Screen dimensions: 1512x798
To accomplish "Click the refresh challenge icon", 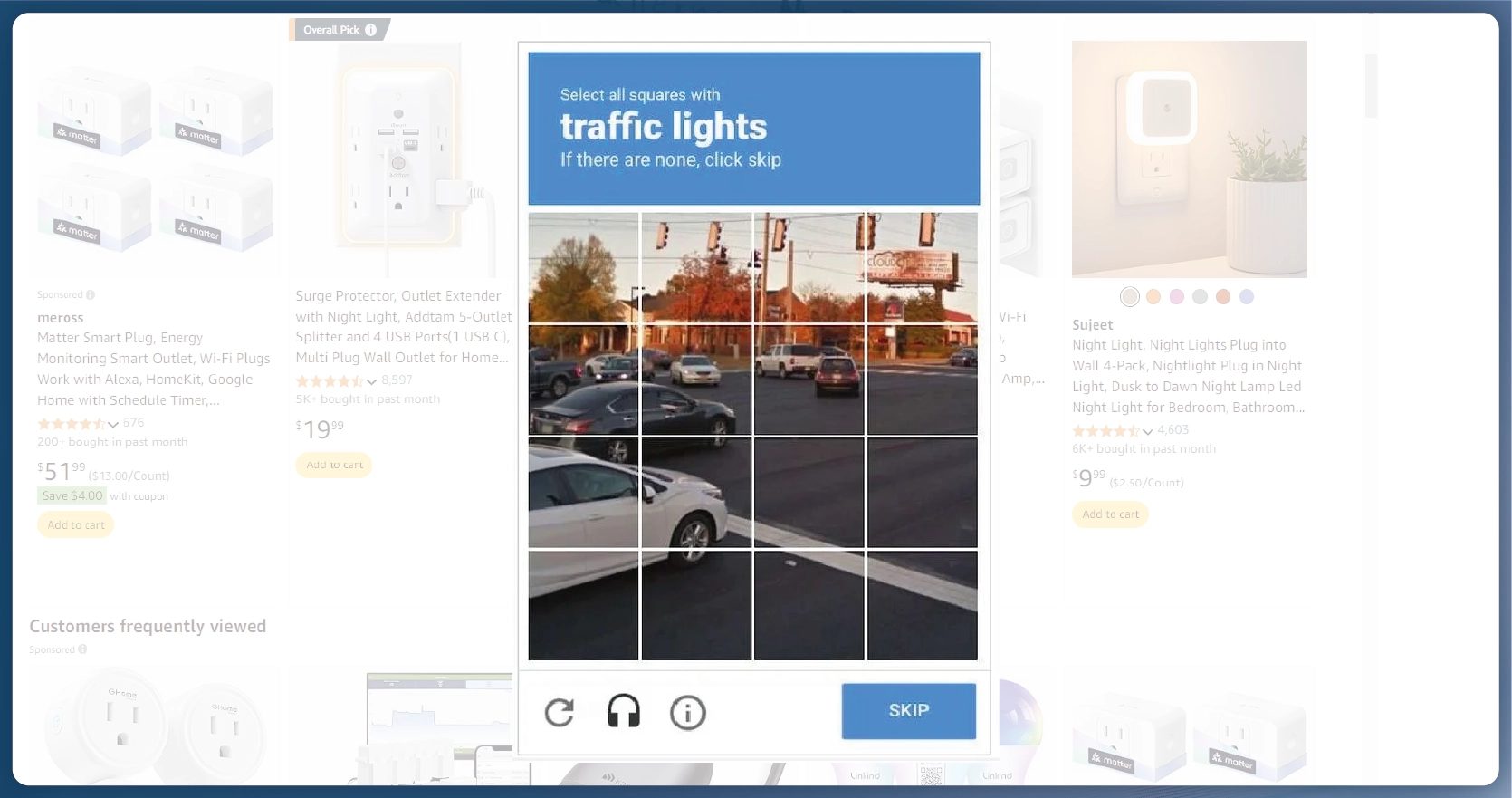I will click(x=560, y=713).
